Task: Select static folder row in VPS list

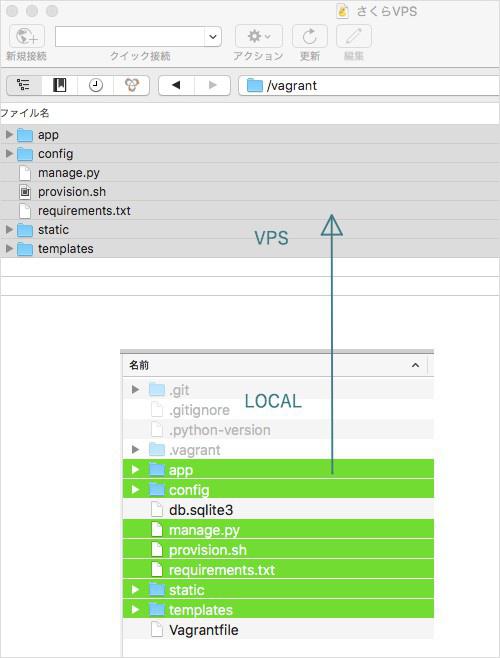Action: point(250,230)
